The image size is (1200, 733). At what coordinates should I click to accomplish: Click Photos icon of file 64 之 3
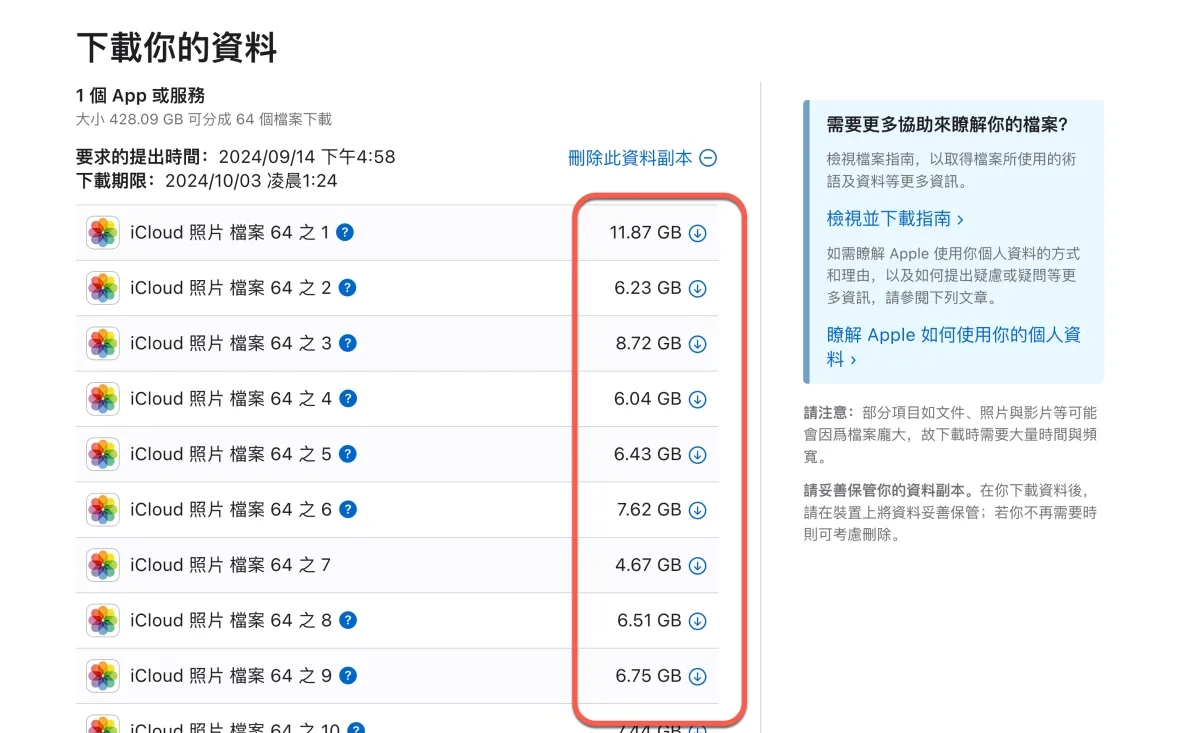[103, 343]
